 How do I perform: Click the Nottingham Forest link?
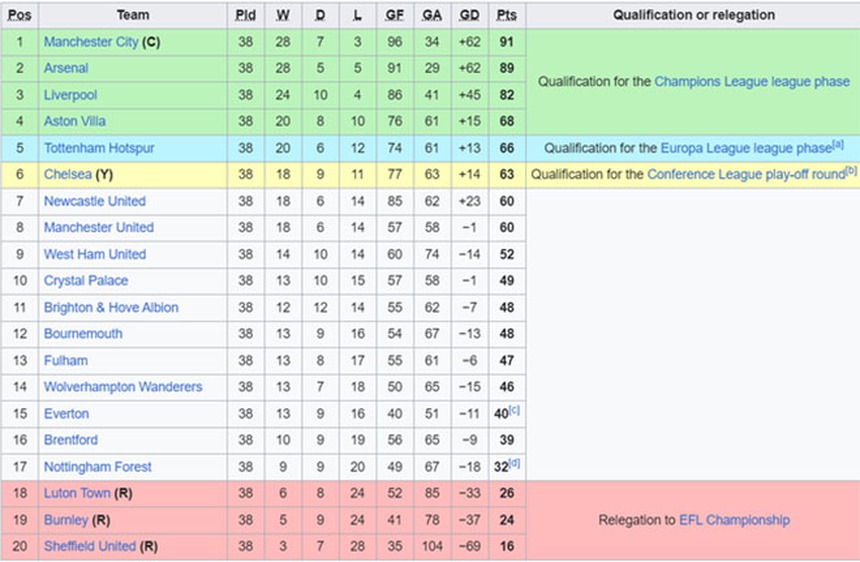[x=98, y=467]
